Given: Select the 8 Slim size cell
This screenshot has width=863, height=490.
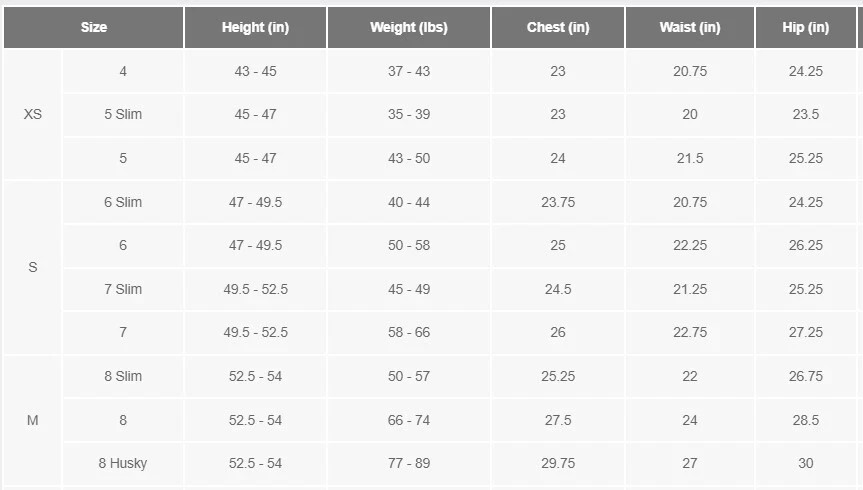Looking at the screenshot, I should (x=123, y=376).
